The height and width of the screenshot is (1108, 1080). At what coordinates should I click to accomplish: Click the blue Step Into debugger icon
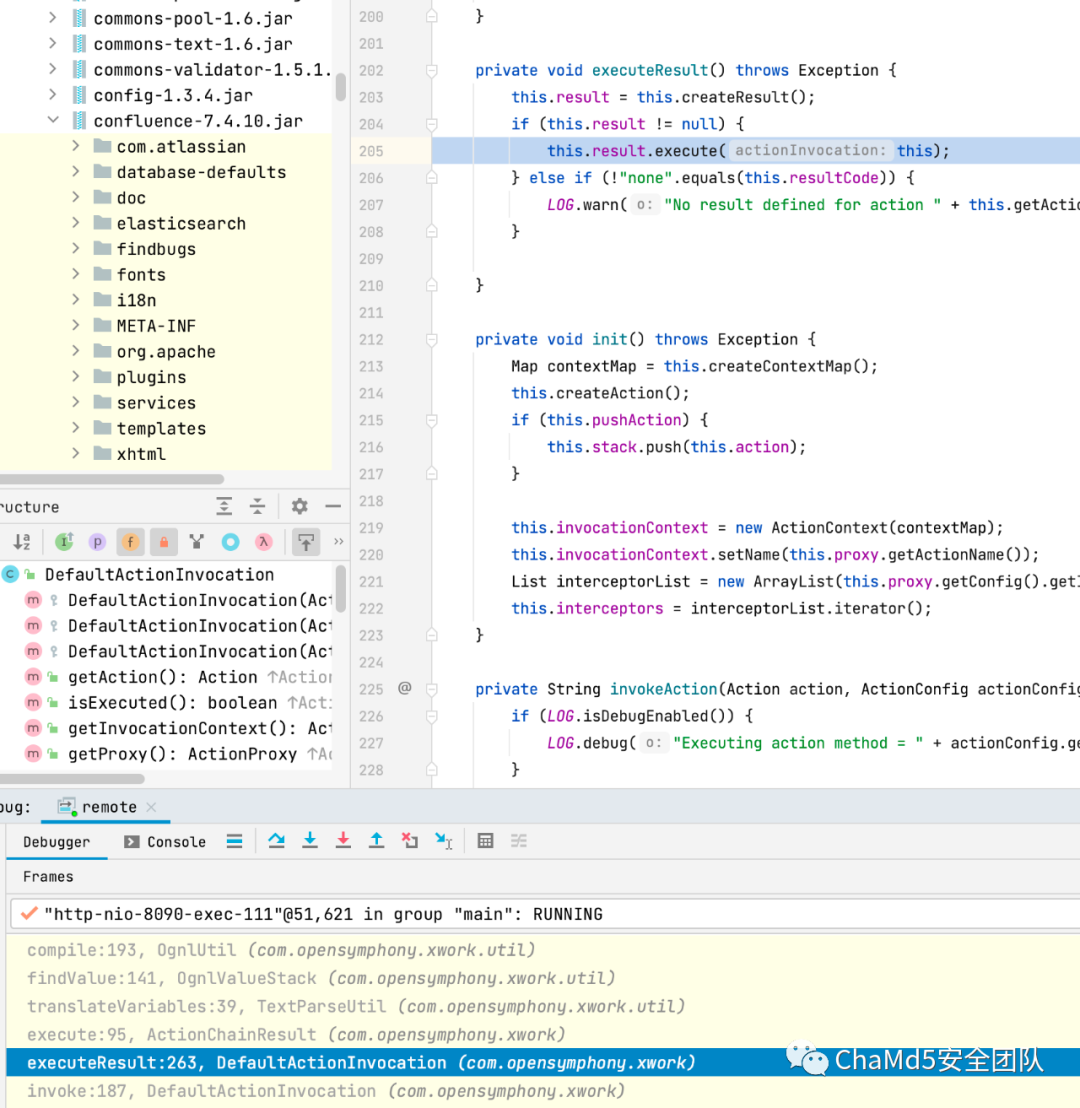pyautogui.click(x=310, y=840)
